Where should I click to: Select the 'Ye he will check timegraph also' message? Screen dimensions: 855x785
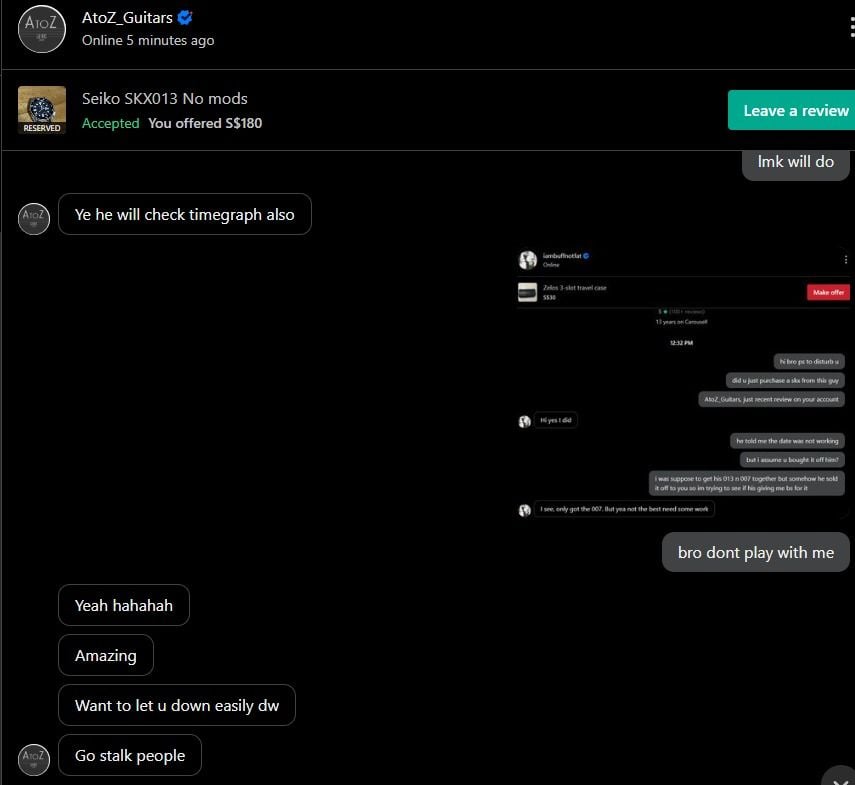[185, 214]
